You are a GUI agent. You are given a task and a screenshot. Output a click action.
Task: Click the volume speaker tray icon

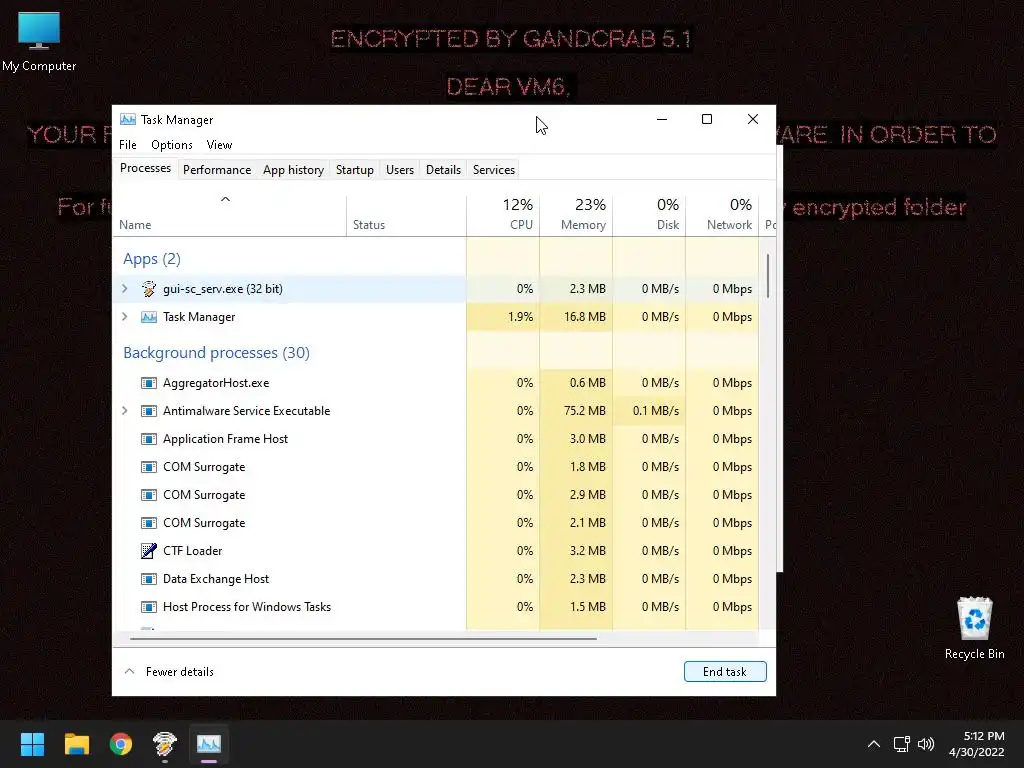tap(926, 744)
